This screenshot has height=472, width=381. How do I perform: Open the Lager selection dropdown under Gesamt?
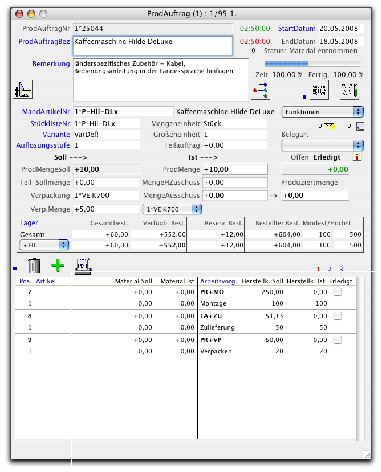(x=44, y=245)
